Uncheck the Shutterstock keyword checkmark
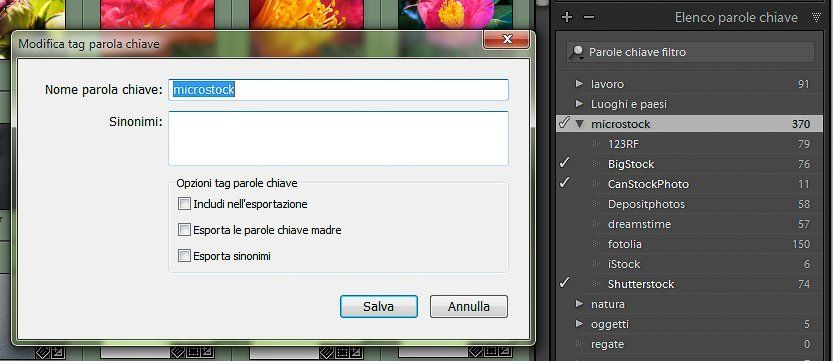The width and height of the screenshot is (833, 361). [565, 283]
